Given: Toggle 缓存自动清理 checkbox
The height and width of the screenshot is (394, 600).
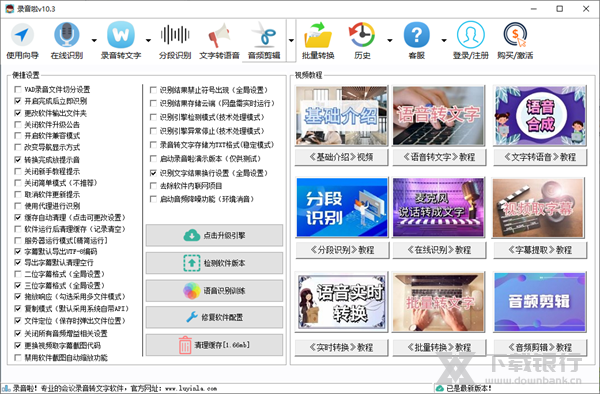Looking at the screenshot, I should pyautogui.click(x=18, y=217).
